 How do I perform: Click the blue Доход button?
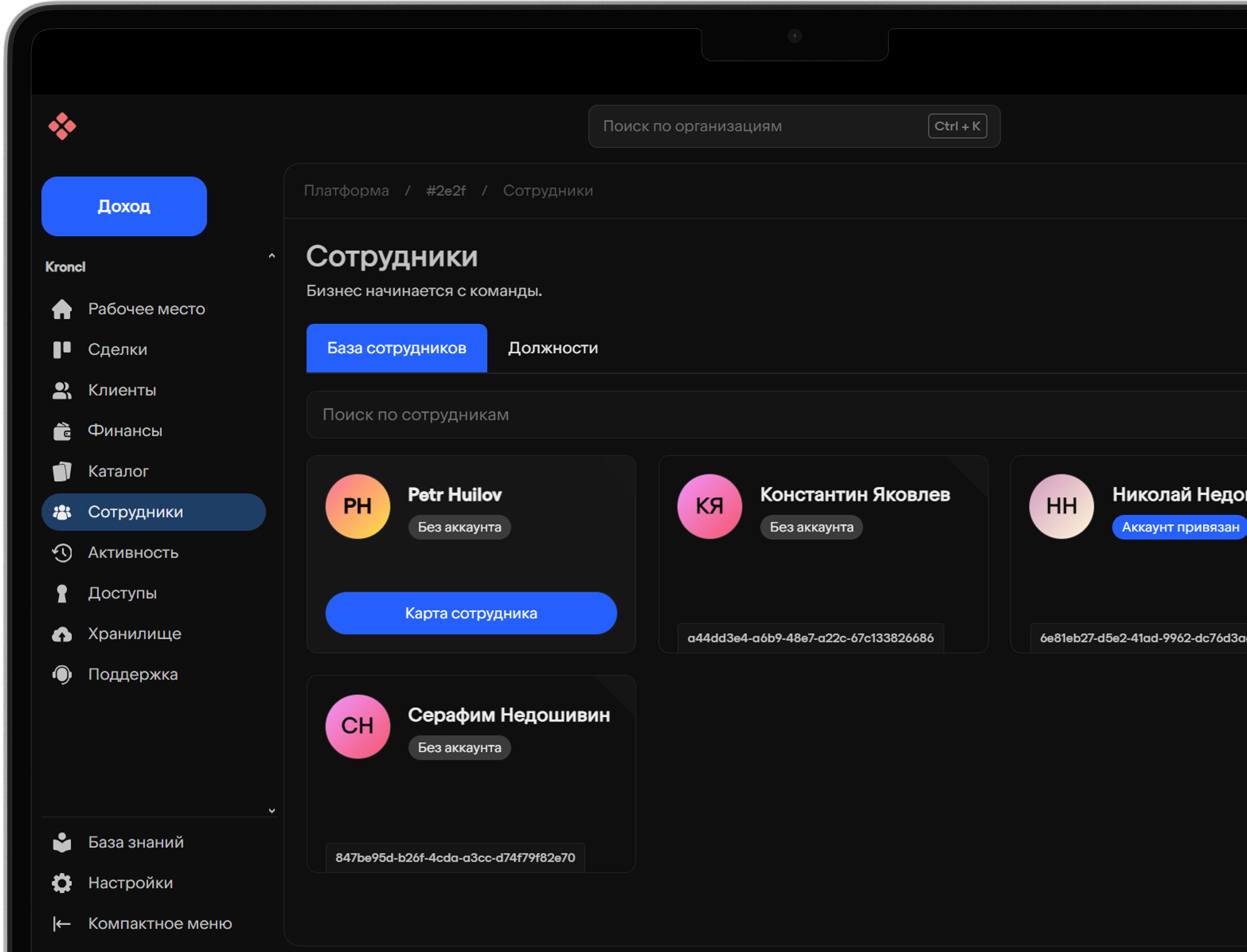pos(124,206)
